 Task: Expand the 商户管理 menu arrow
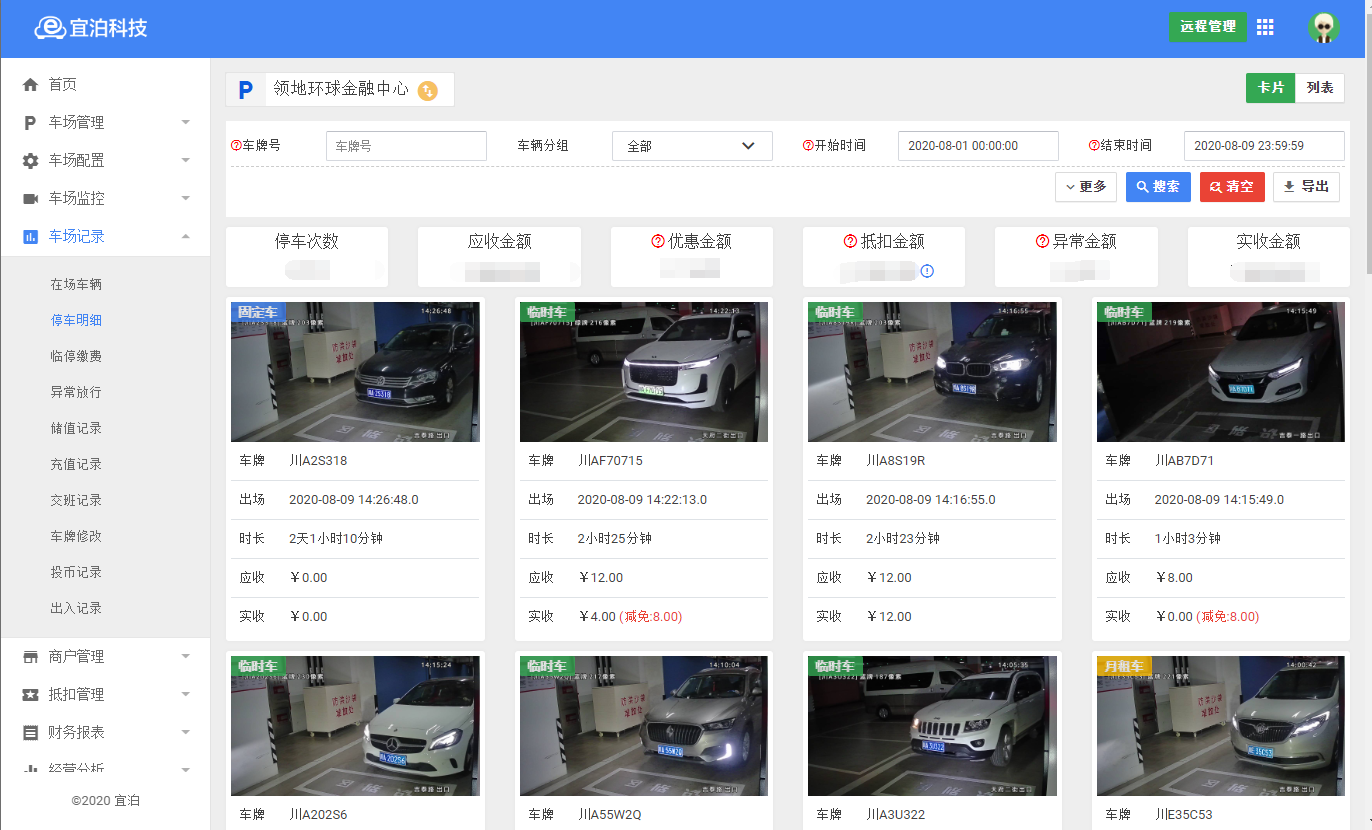[x=185, y=656]
